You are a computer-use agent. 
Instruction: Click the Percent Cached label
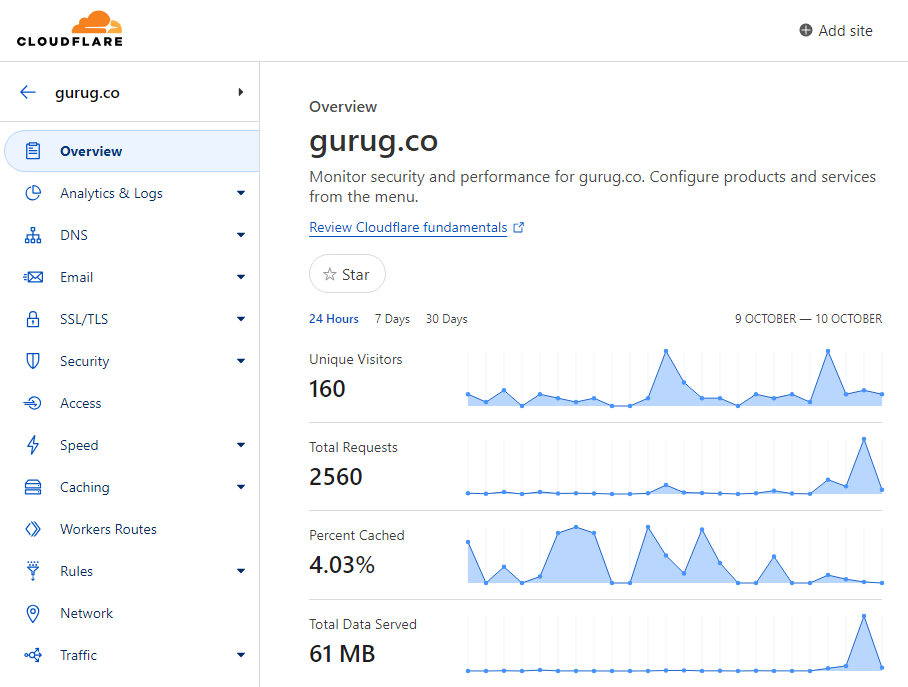pyautogui.click(x=357, y=536)
